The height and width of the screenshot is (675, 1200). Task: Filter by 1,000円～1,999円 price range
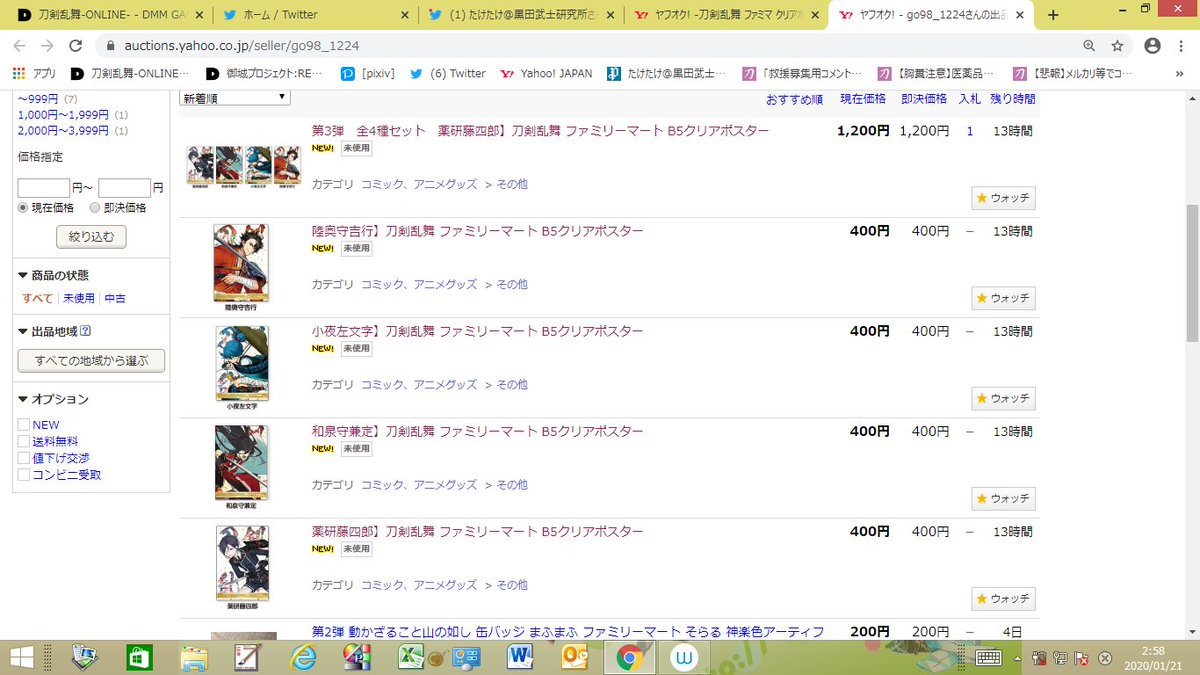(64, 115)
